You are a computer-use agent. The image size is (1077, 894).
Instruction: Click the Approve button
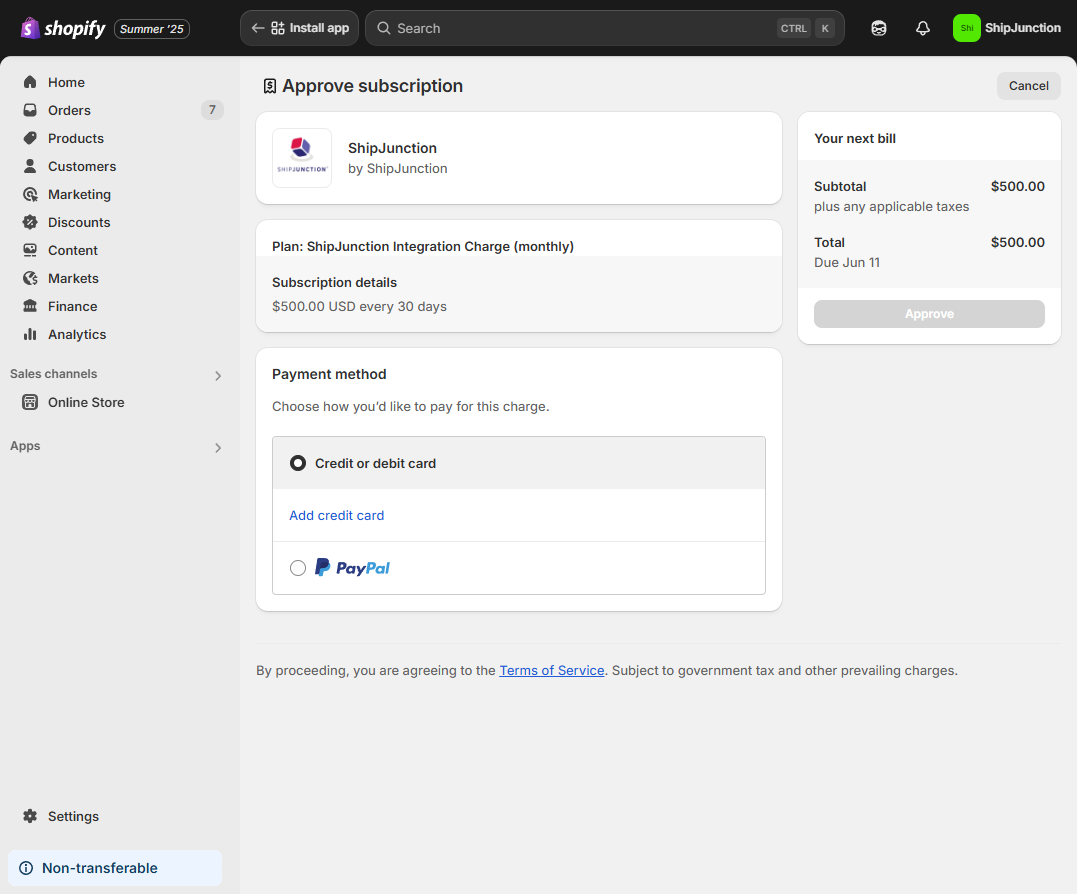[929, 314]
